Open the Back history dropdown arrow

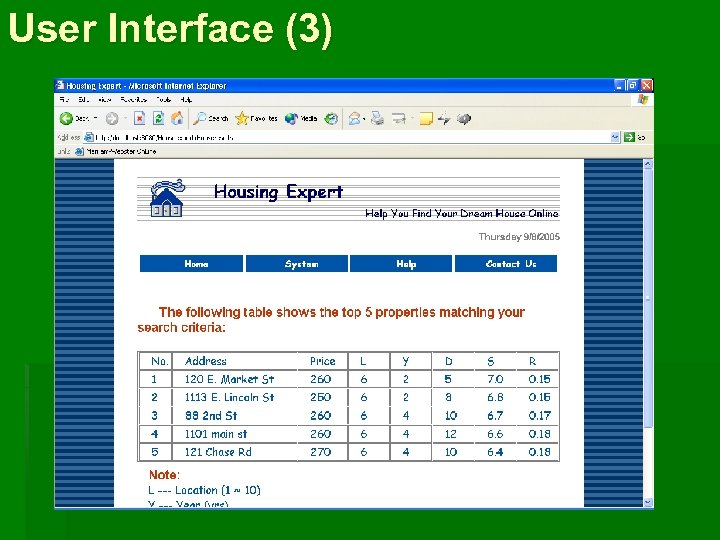tap(96, 118)
